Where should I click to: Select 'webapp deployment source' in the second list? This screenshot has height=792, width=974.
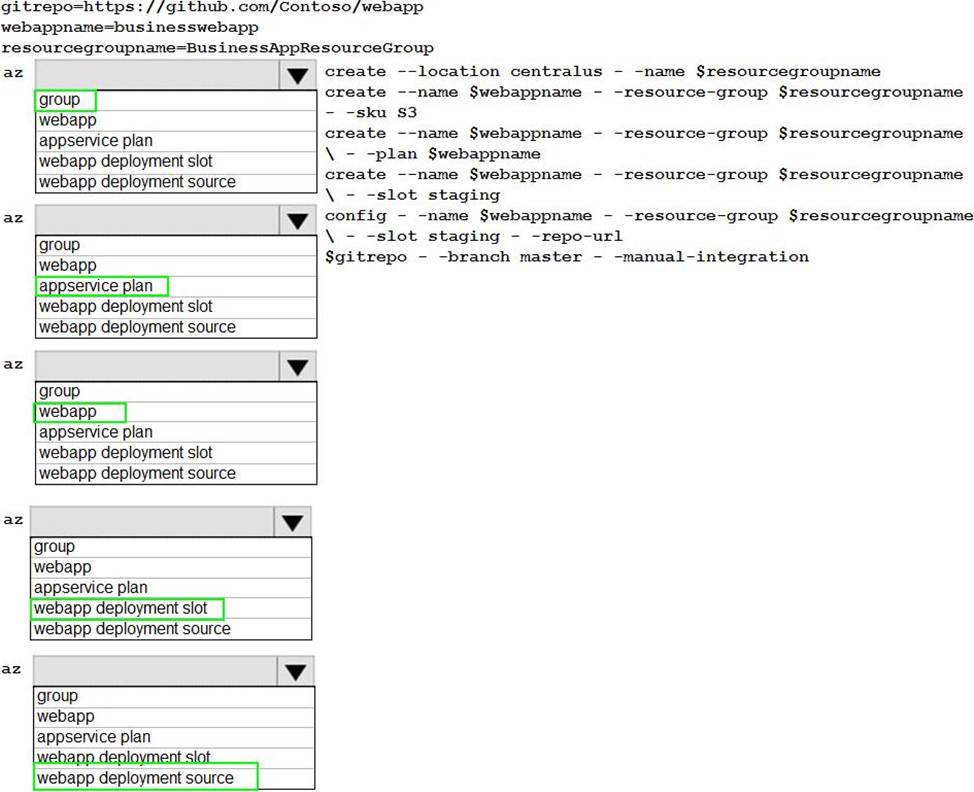pyautogui.click(x=176, y=327)
